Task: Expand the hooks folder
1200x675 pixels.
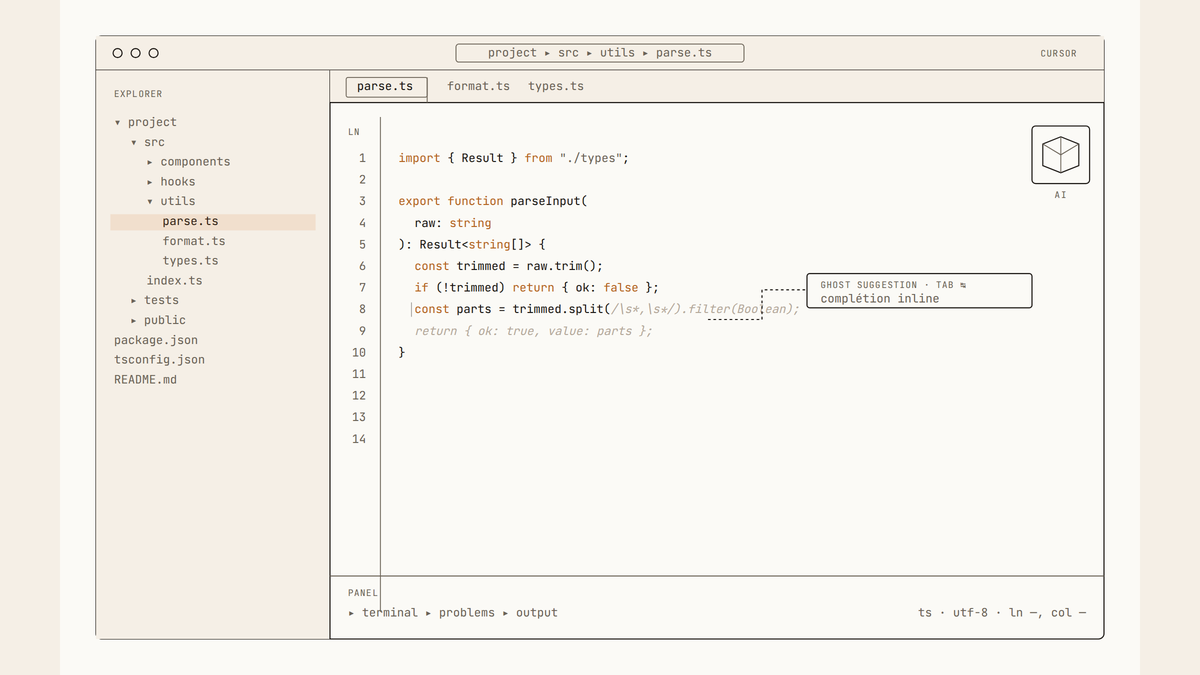Action: point(171,182)
